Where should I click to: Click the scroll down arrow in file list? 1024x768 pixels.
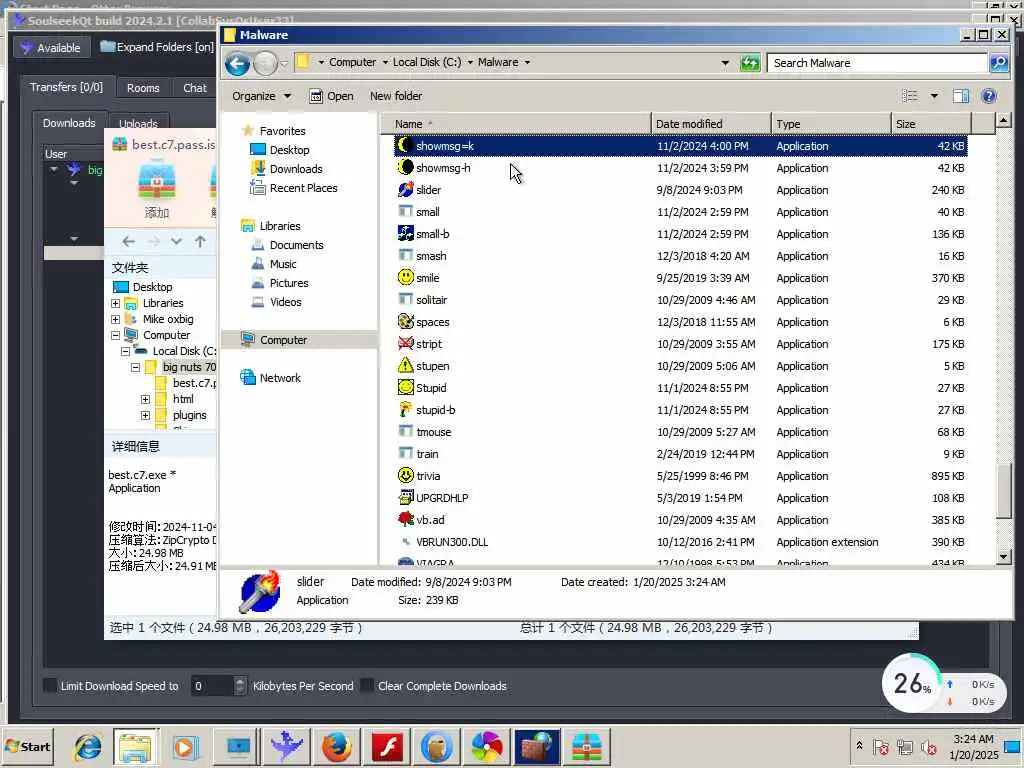point(1003,557)
